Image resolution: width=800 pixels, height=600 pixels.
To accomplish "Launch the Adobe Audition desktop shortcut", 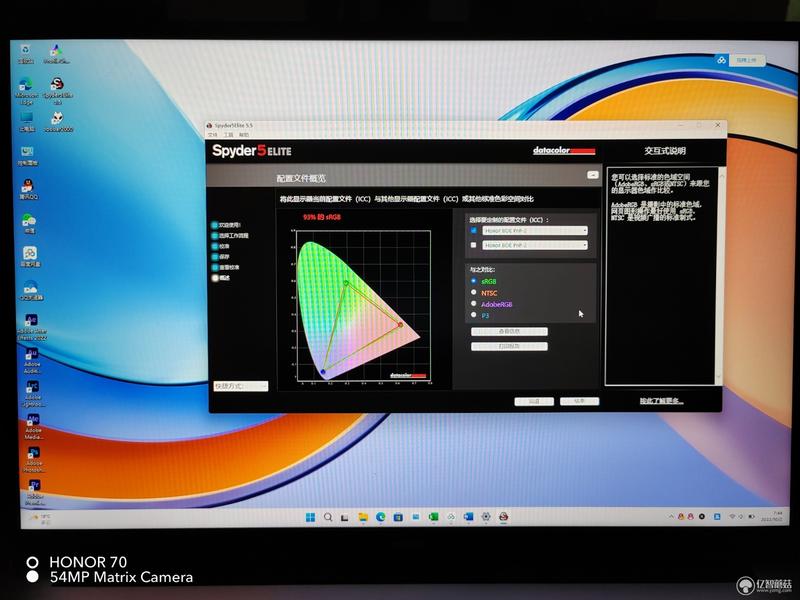I will (x=32, y=360).
